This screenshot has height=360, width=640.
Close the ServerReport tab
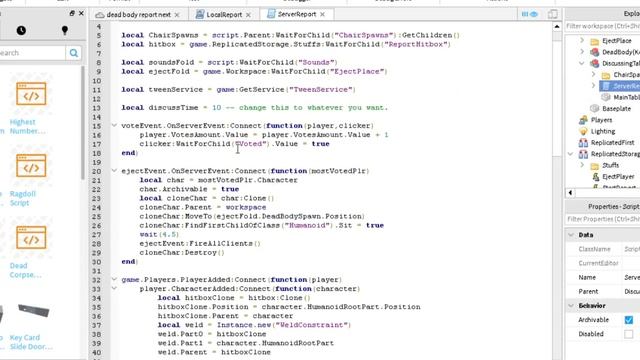[322, 14]
